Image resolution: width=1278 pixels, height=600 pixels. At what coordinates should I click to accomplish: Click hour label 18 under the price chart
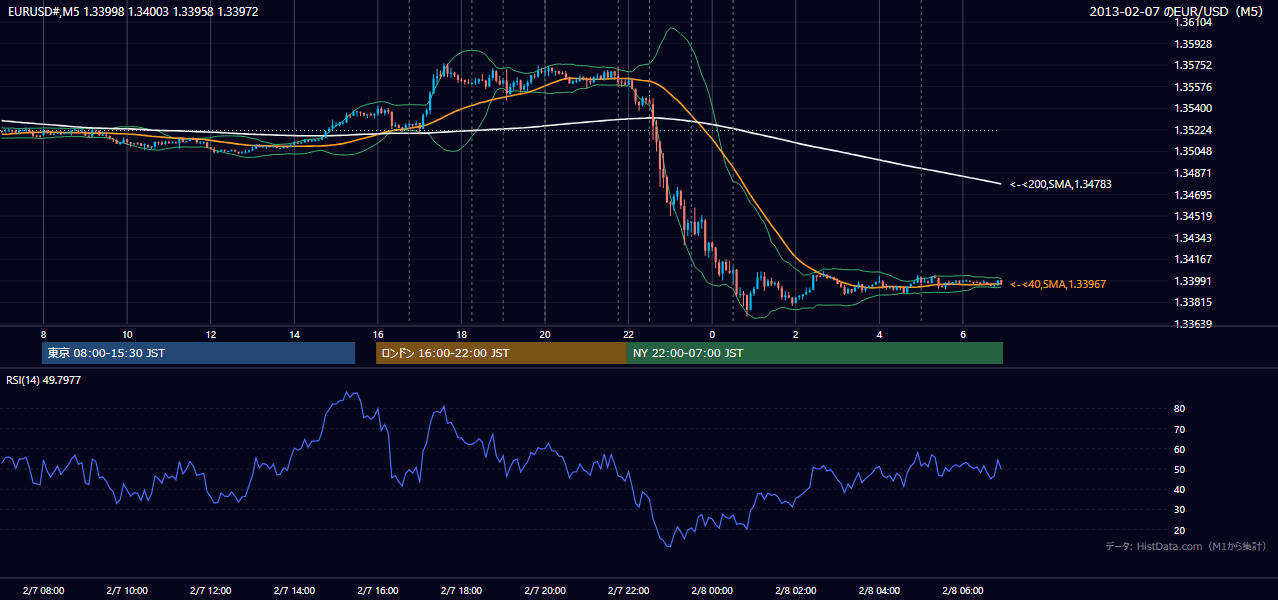pos(461,334)
